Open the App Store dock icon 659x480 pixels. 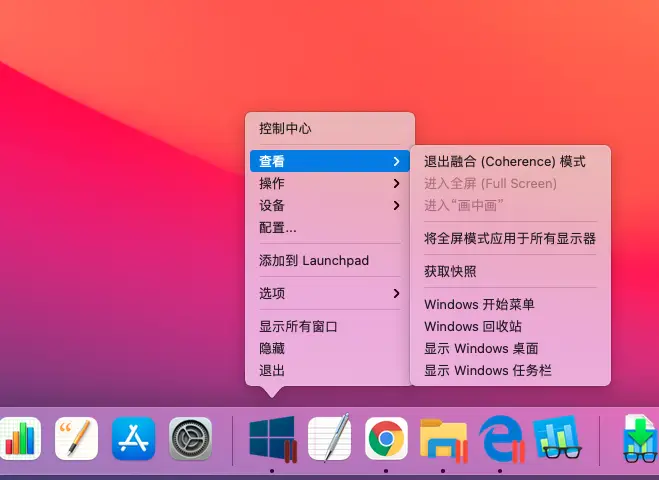[134, 438]
